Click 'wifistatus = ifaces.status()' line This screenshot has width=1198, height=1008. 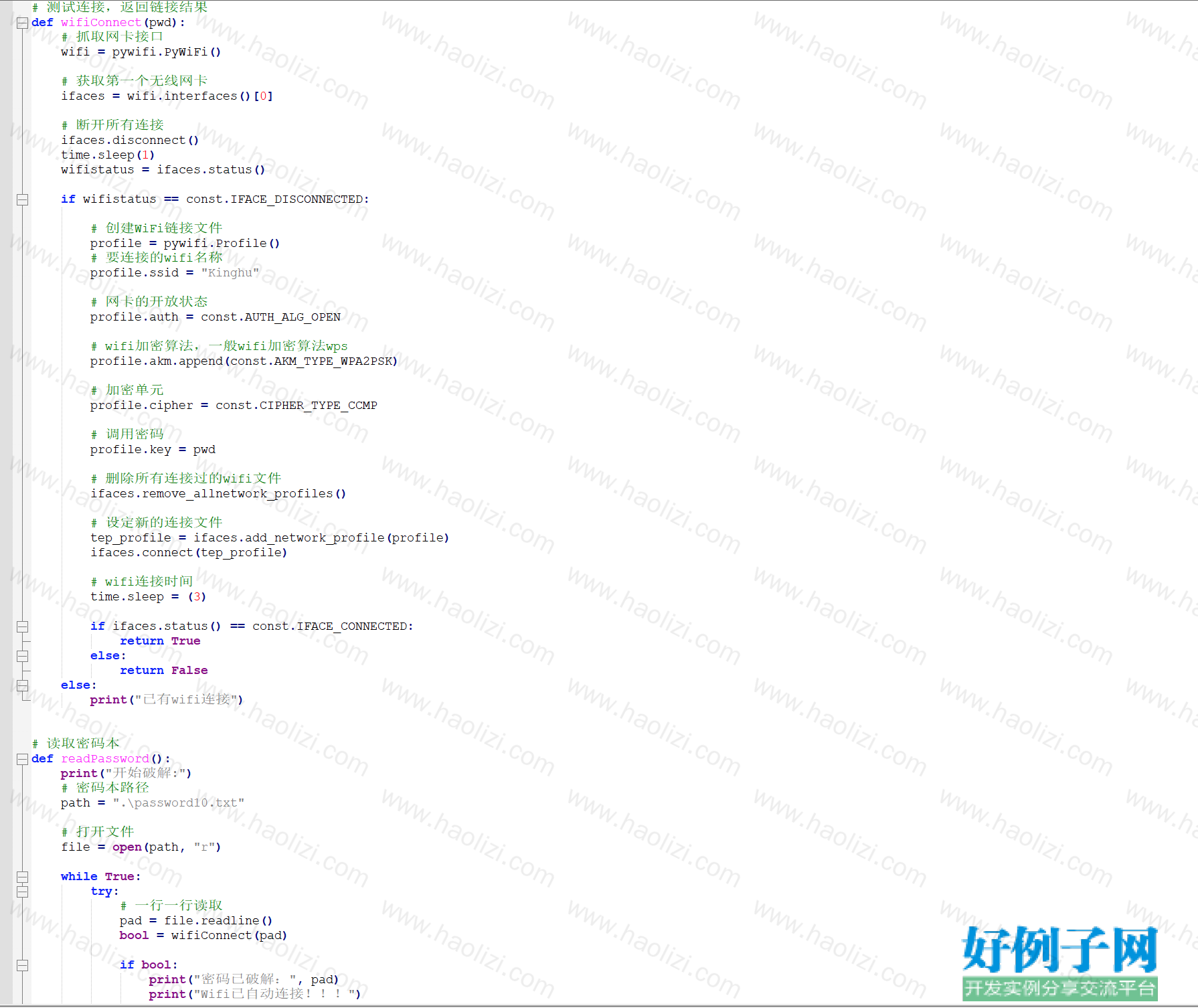pyautogui.click(x=163, y=170)
